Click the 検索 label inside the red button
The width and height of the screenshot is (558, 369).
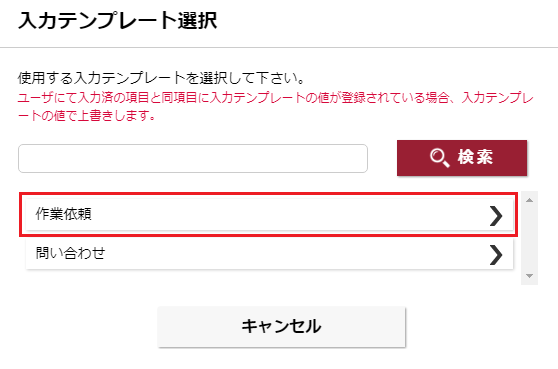(x=475, y=157)
